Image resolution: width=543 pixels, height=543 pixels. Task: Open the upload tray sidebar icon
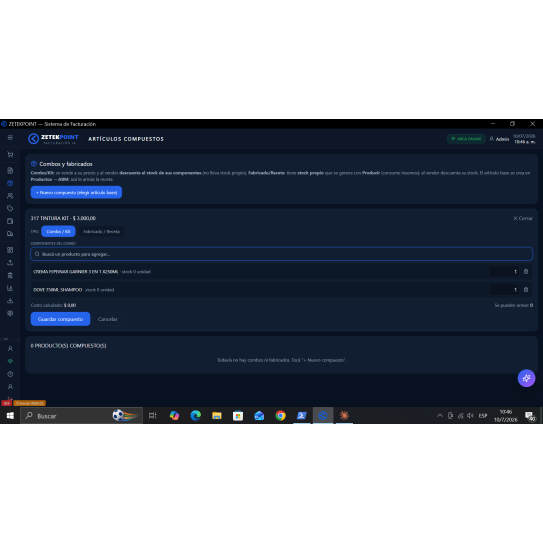click(10, 262)
